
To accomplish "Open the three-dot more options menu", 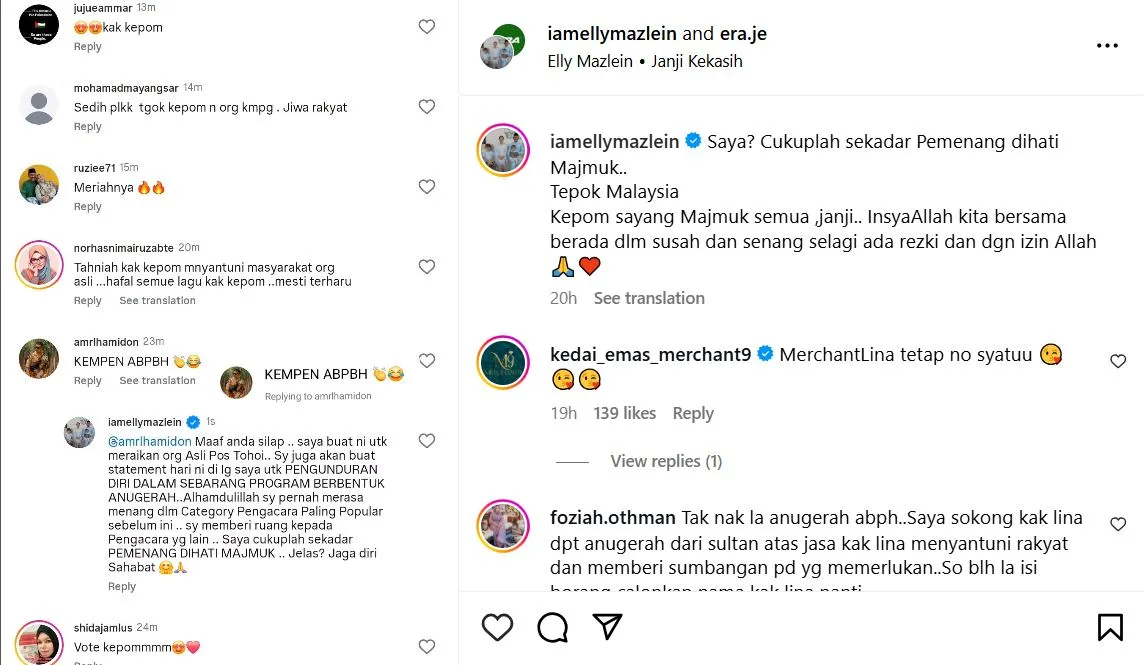I will (1107, 46).
